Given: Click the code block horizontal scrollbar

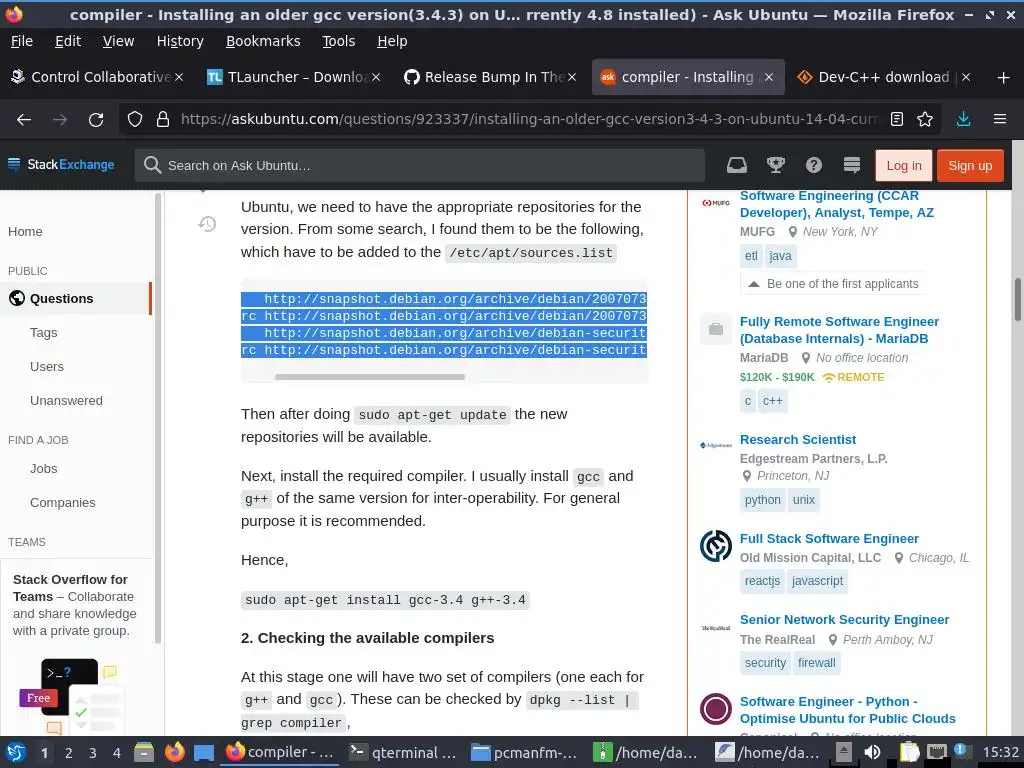Looking at the screenshot, I should [x=370, y=377].
